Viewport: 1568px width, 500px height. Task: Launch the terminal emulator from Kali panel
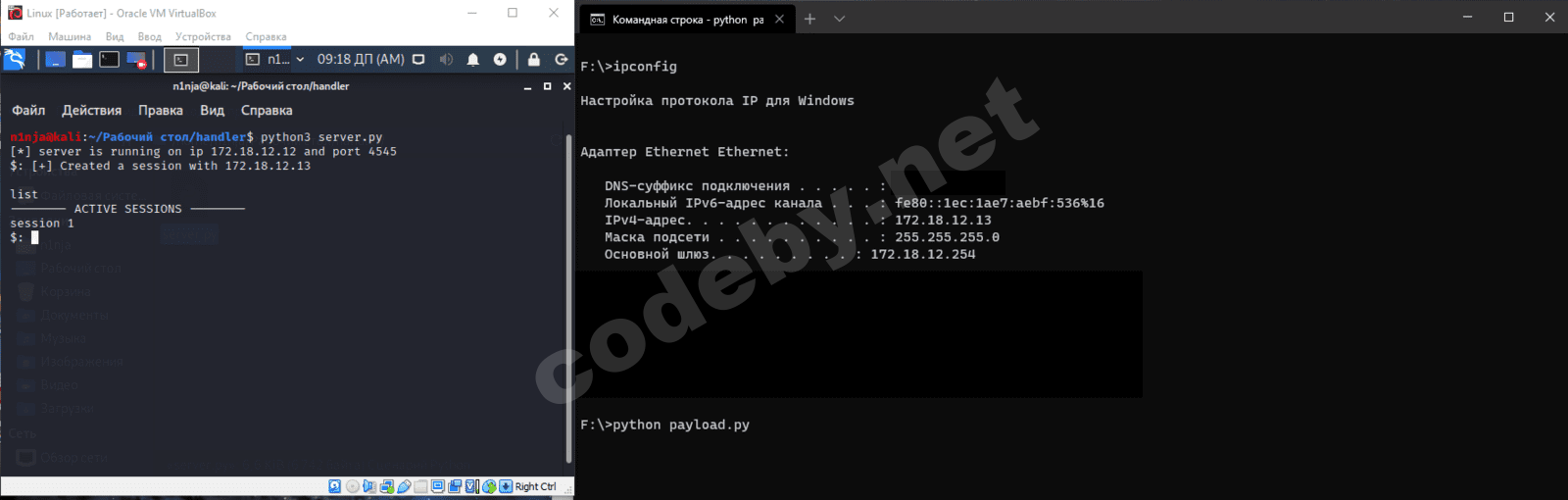coord(109,60)
